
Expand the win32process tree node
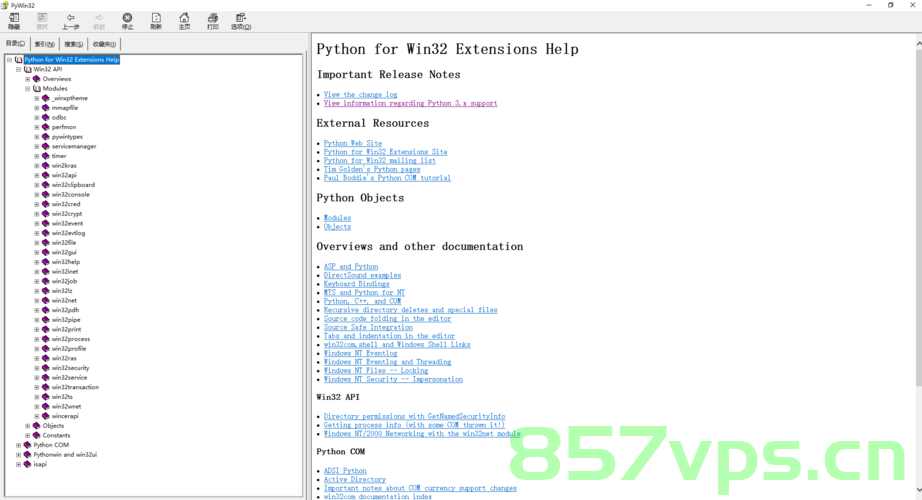(x=36, y=339)
